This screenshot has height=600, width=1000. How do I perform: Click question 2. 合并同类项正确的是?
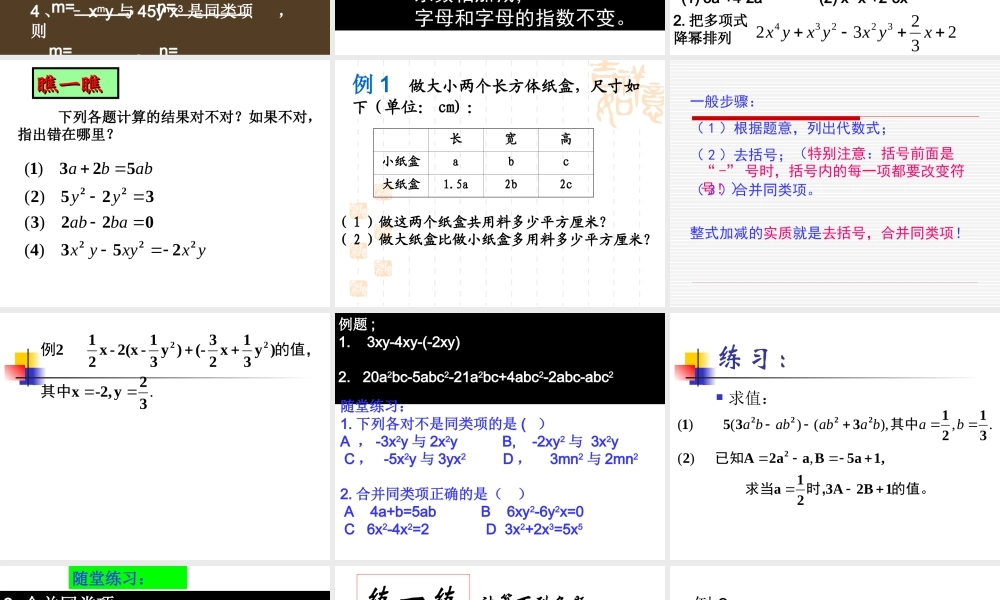coord(432,494)
